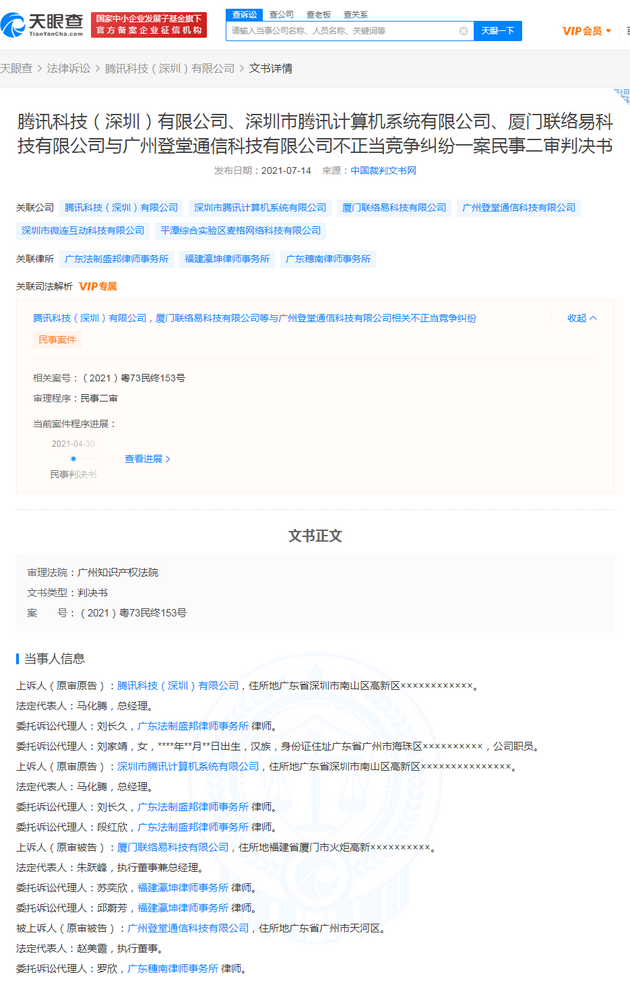Click the court name 广州知识产权法院

118,573
